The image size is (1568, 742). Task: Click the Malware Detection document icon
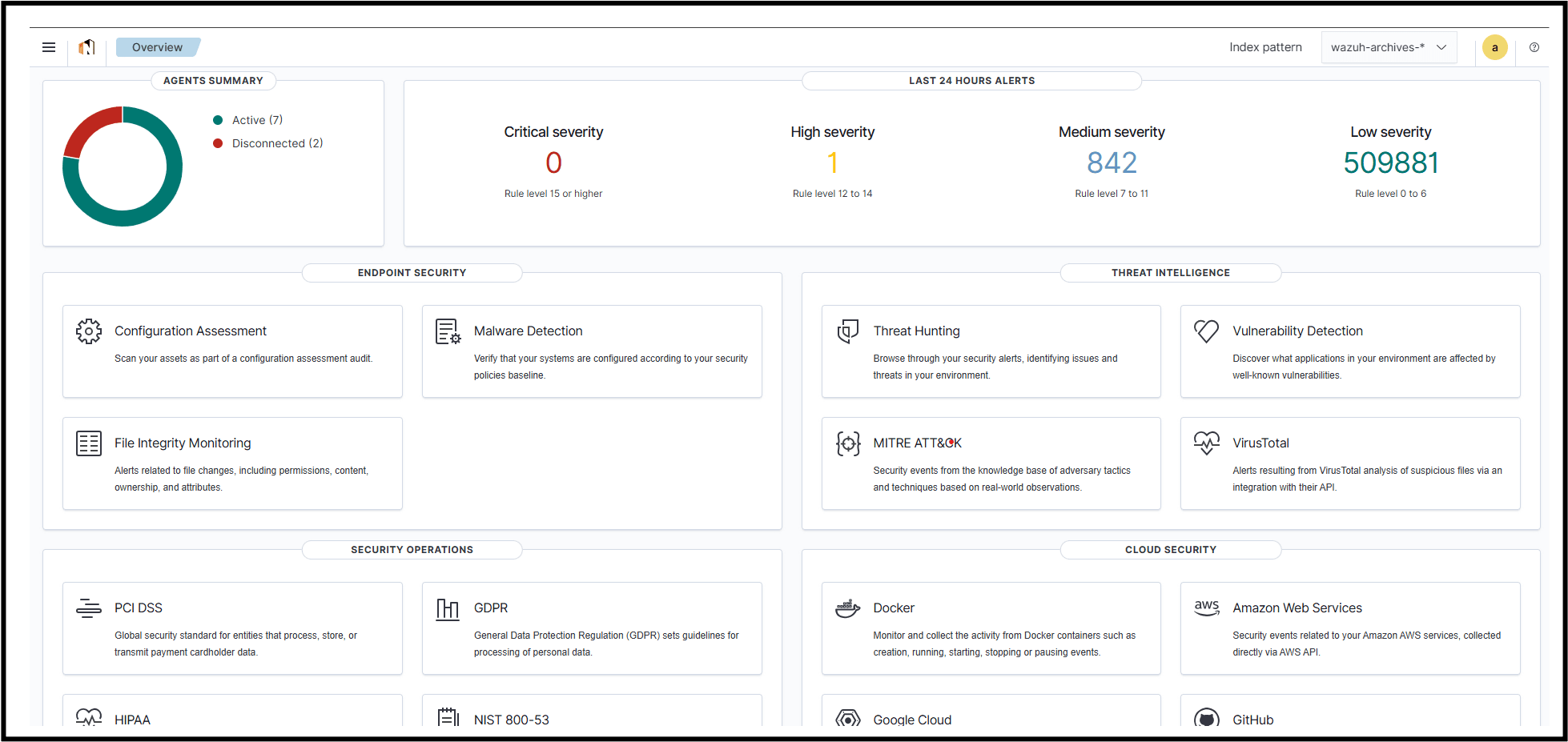448,331
